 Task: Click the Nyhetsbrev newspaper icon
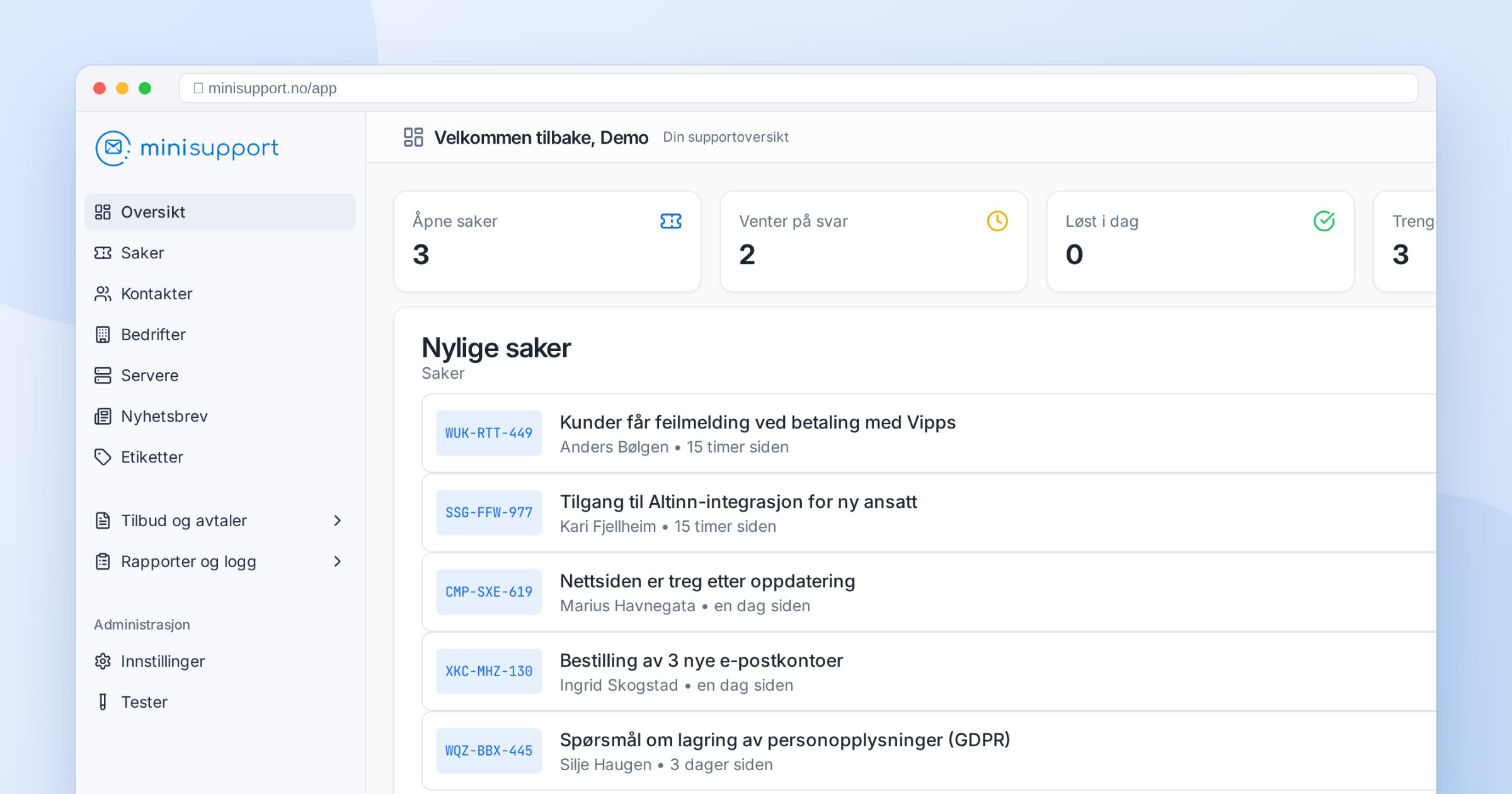click(x=103, y=417)
